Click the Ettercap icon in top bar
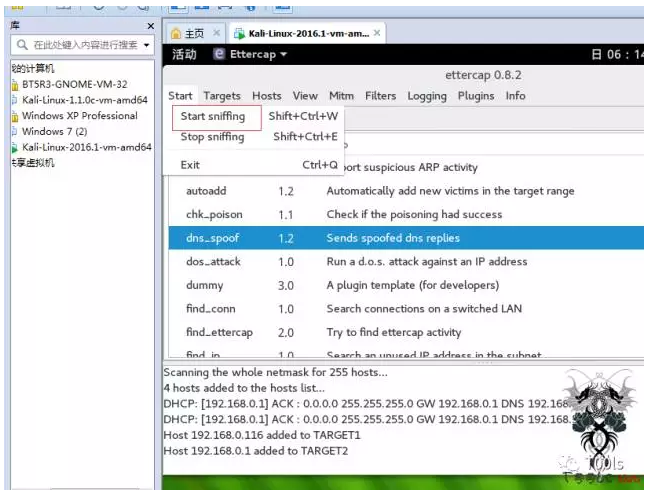 click(219, 54)
